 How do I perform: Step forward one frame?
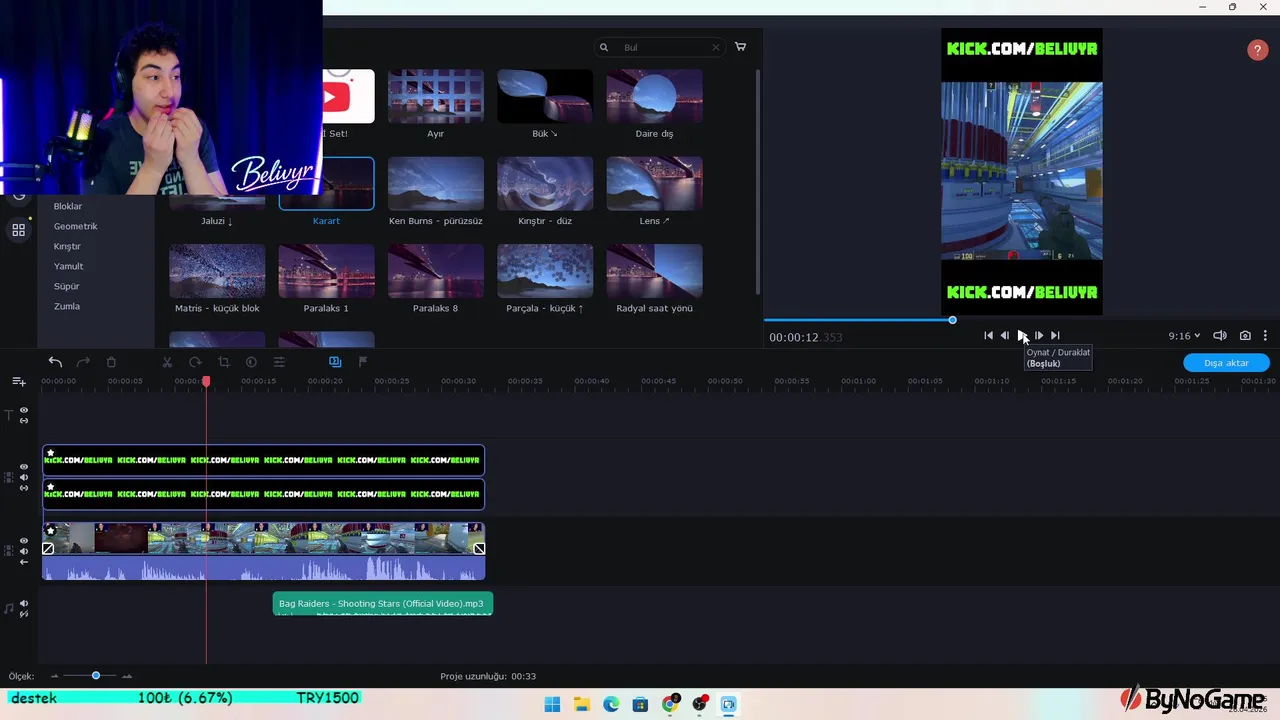pos(1038,336)
